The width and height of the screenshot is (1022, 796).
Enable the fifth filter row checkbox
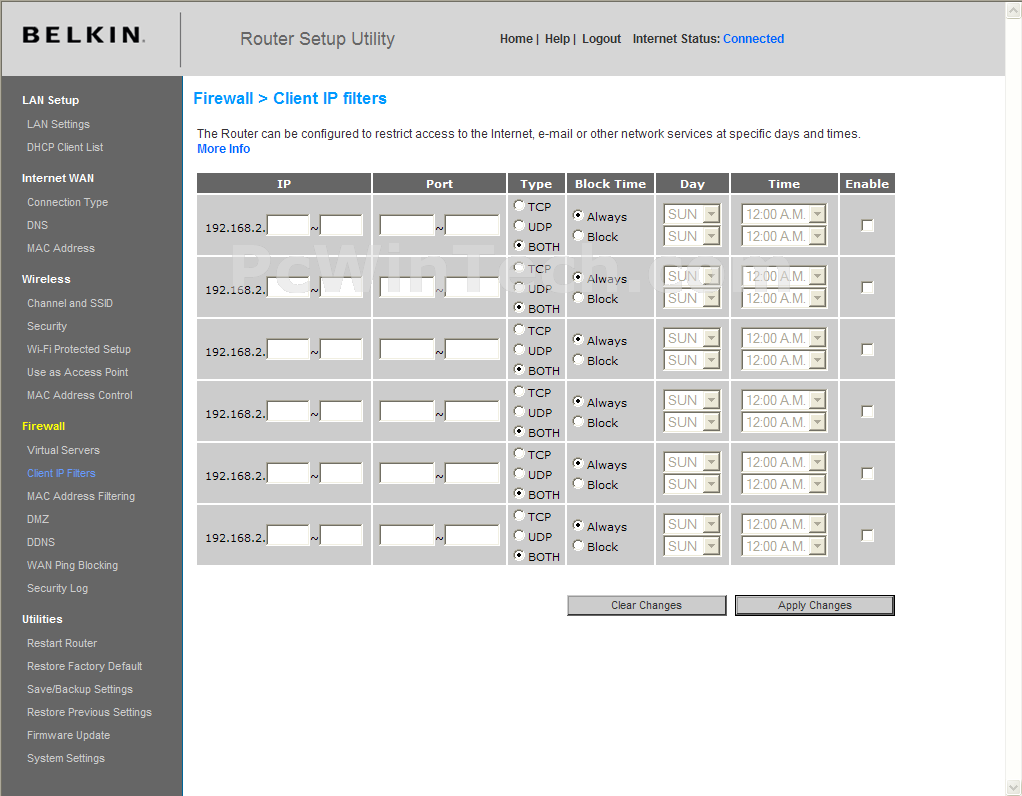(867, 473)
